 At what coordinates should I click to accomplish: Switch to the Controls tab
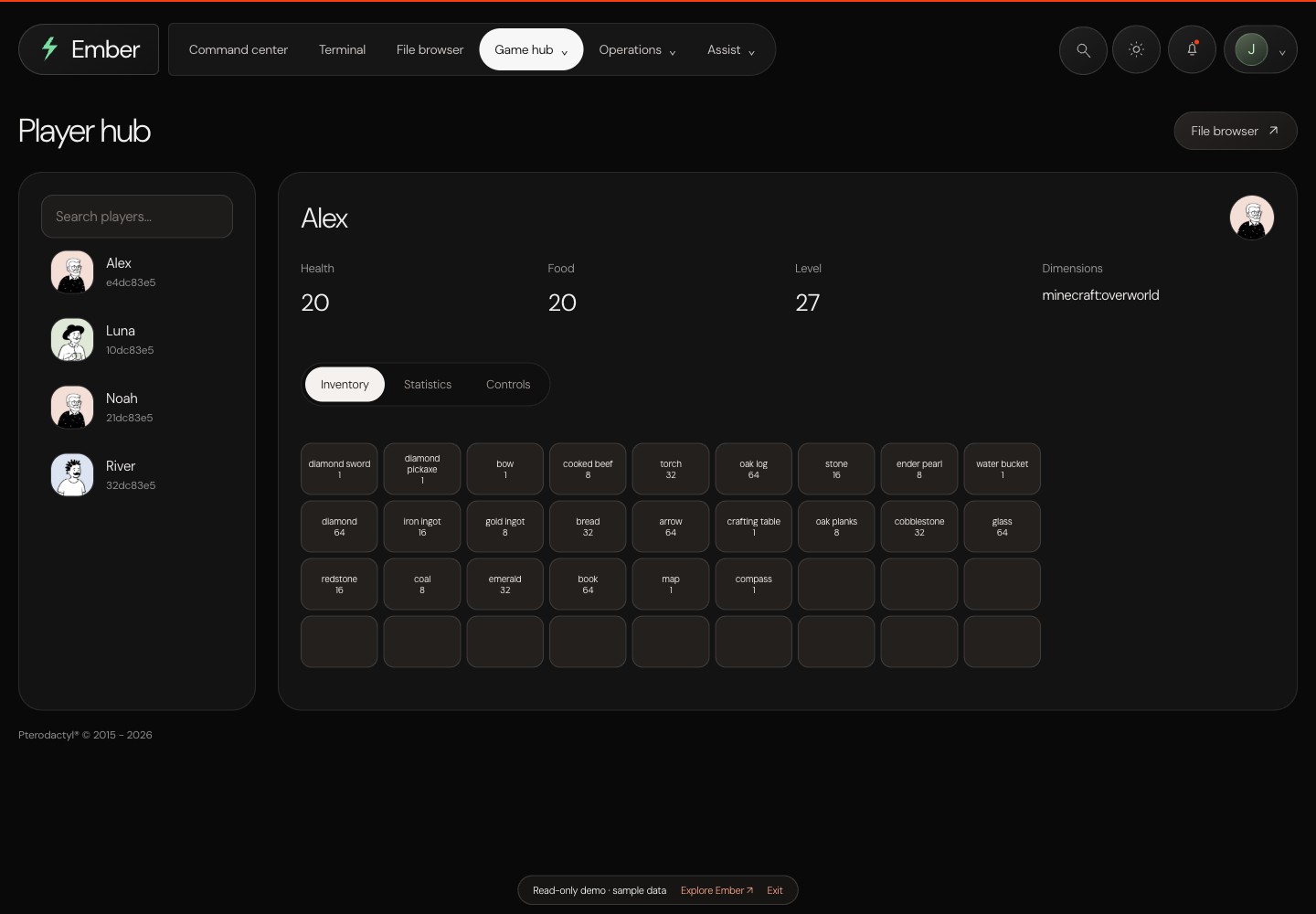point(508,384)
